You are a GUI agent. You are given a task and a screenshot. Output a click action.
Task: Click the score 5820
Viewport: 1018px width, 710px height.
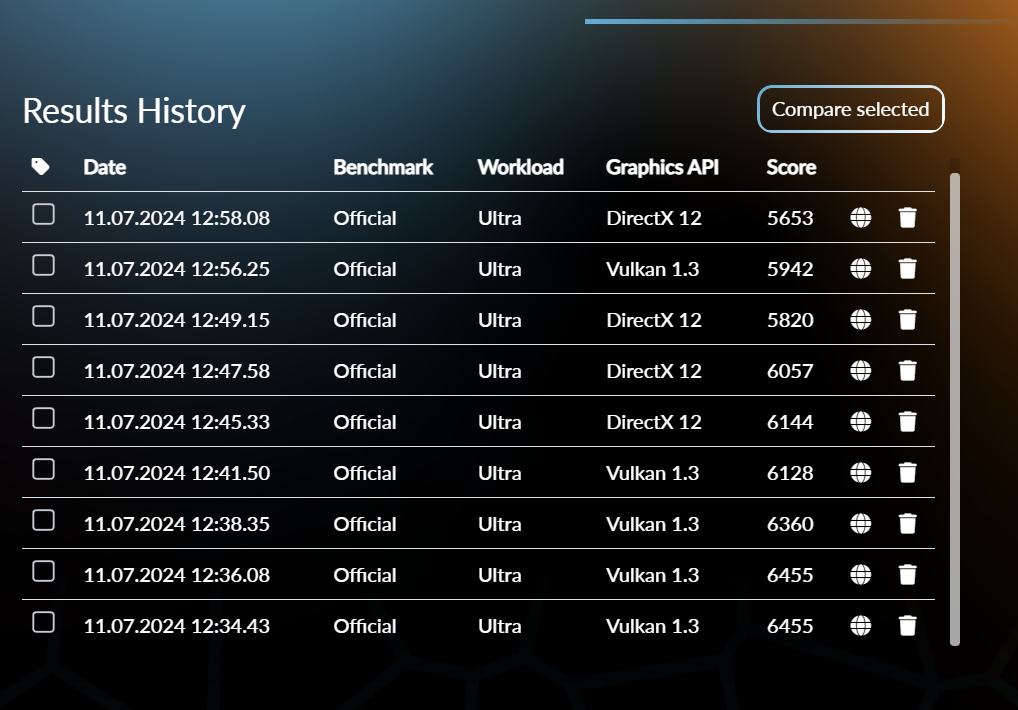coord(790,320)
